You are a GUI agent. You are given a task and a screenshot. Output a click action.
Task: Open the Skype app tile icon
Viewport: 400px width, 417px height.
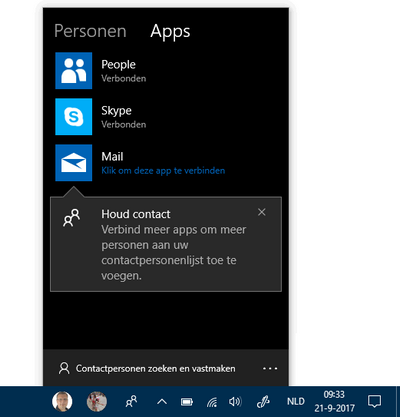point(74,117)
